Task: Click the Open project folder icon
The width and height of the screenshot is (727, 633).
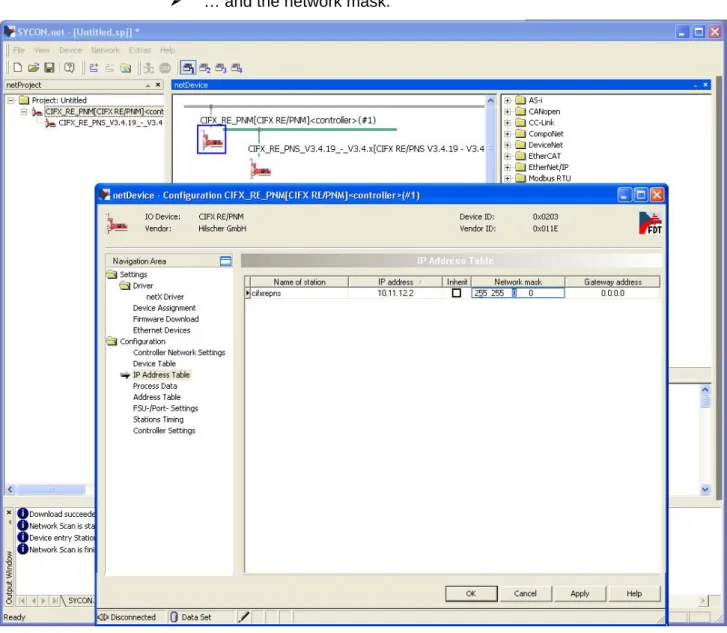Action: 33,68
